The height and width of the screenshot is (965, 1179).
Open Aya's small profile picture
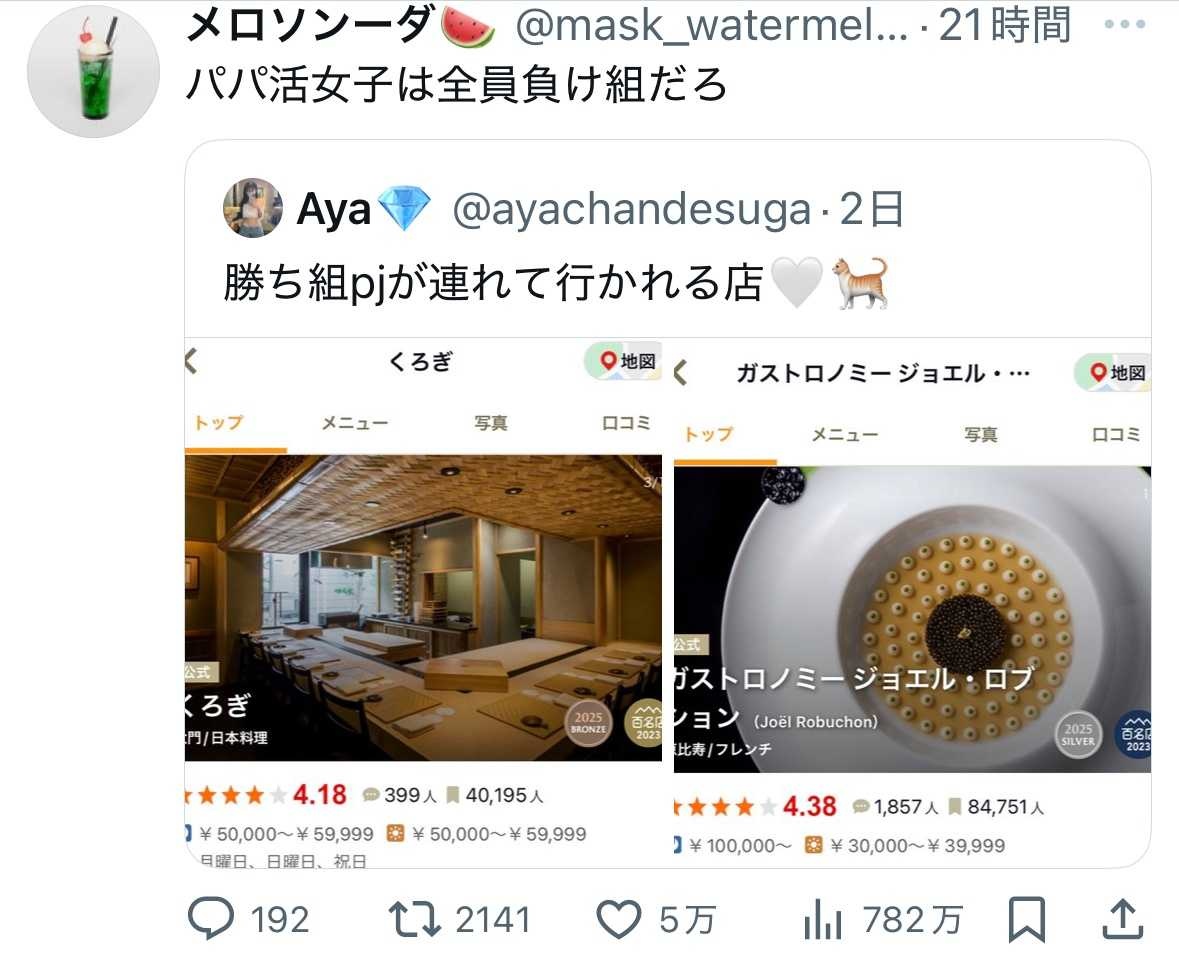click(253, 208)
